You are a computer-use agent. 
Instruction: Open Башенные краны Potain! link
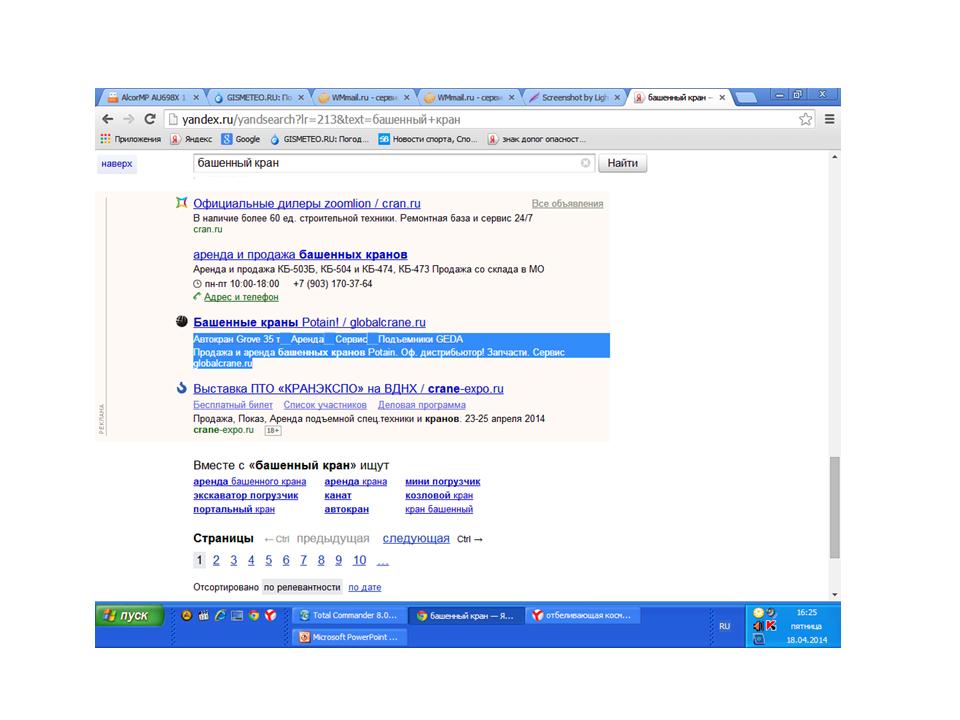[x=309, y=322]
